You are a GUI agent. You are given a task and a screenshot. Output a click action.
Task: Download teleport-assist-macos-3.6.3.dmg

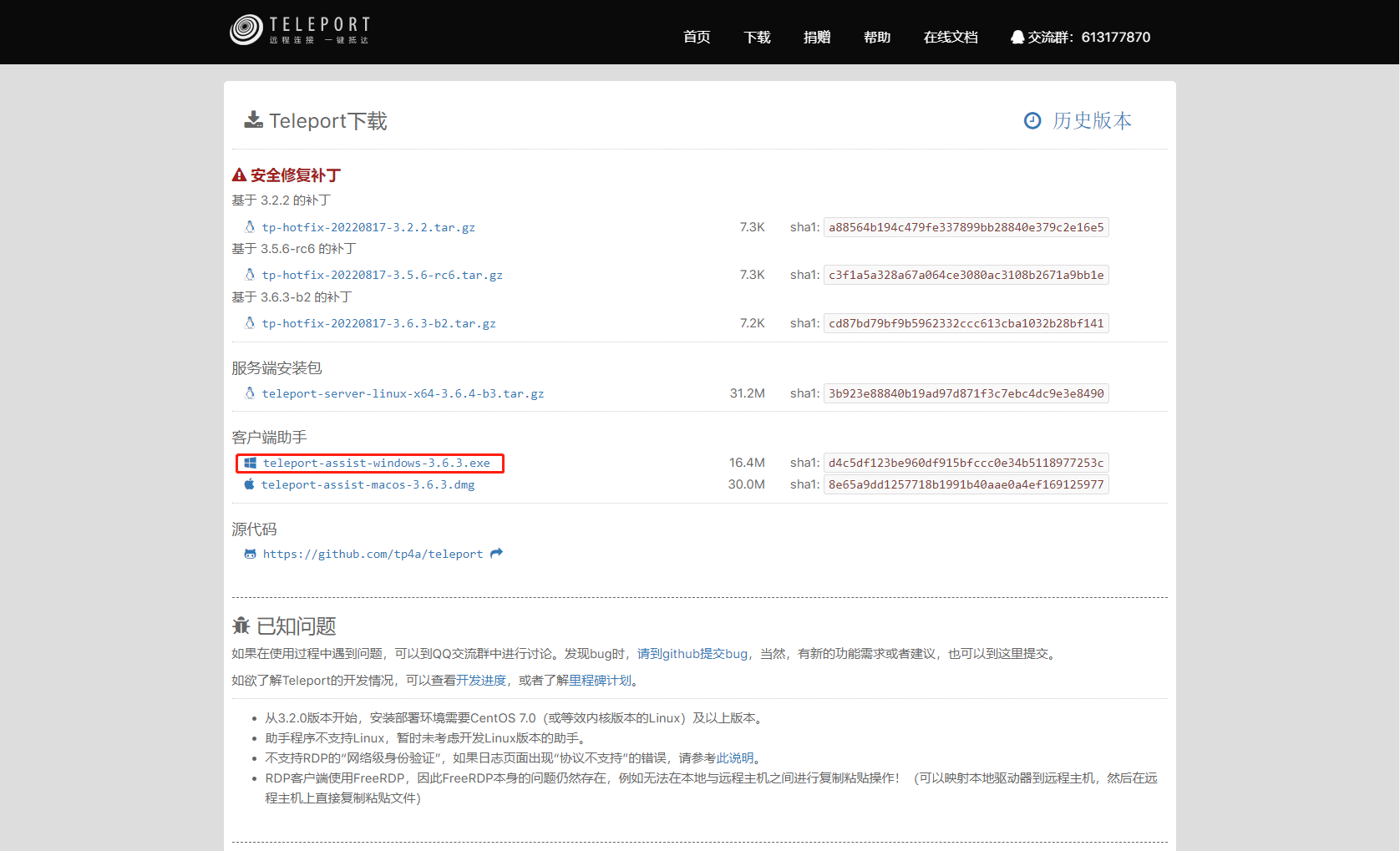pos(368,484)
